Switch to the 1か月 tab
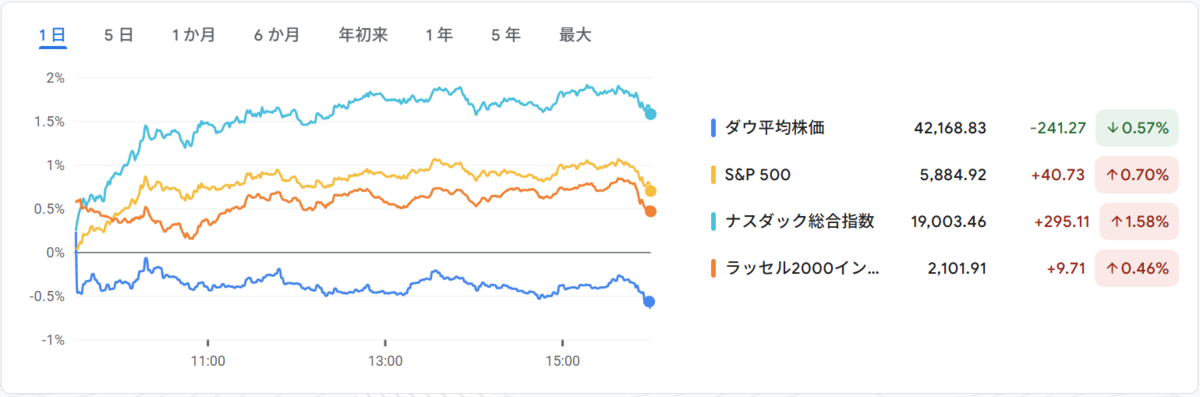 (193, 35)
